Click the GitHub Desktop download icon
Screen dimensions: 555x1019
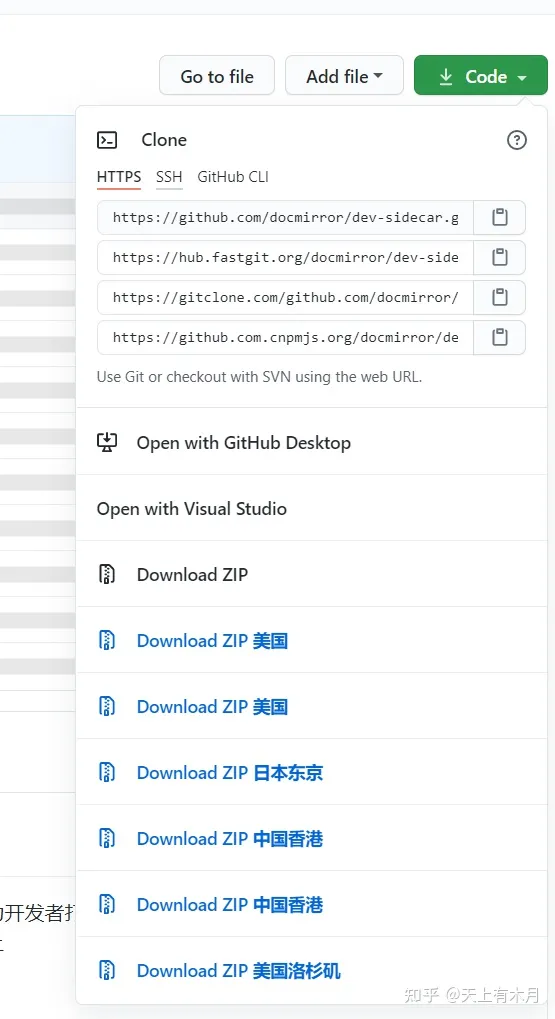[x=107, y=443]
